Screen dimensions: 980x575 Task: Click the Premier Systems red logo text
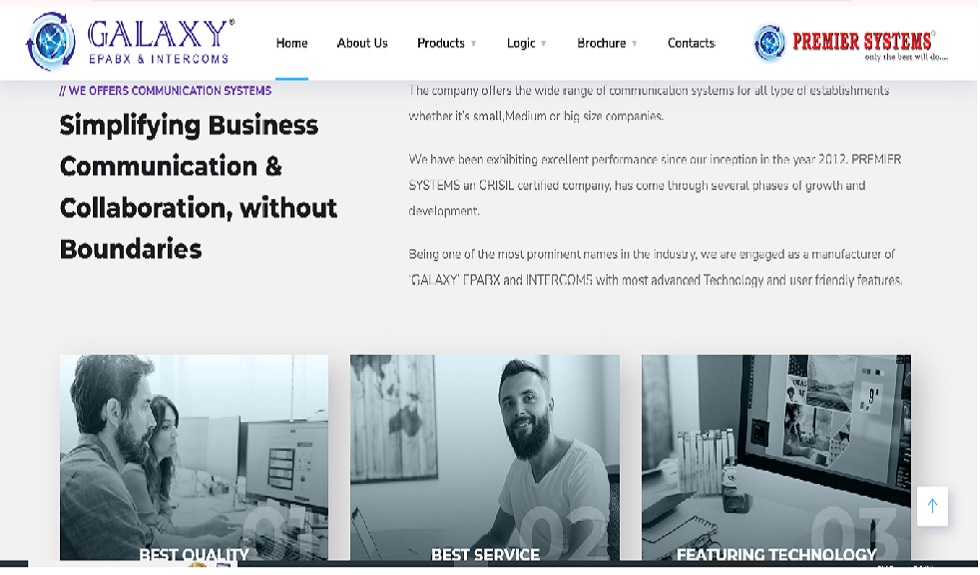pyautogui.click(x=864, y=42)
